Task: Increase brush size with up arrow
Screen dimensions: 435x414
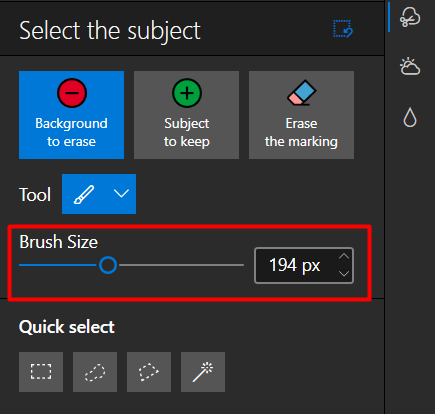Action: pos(344,257)
